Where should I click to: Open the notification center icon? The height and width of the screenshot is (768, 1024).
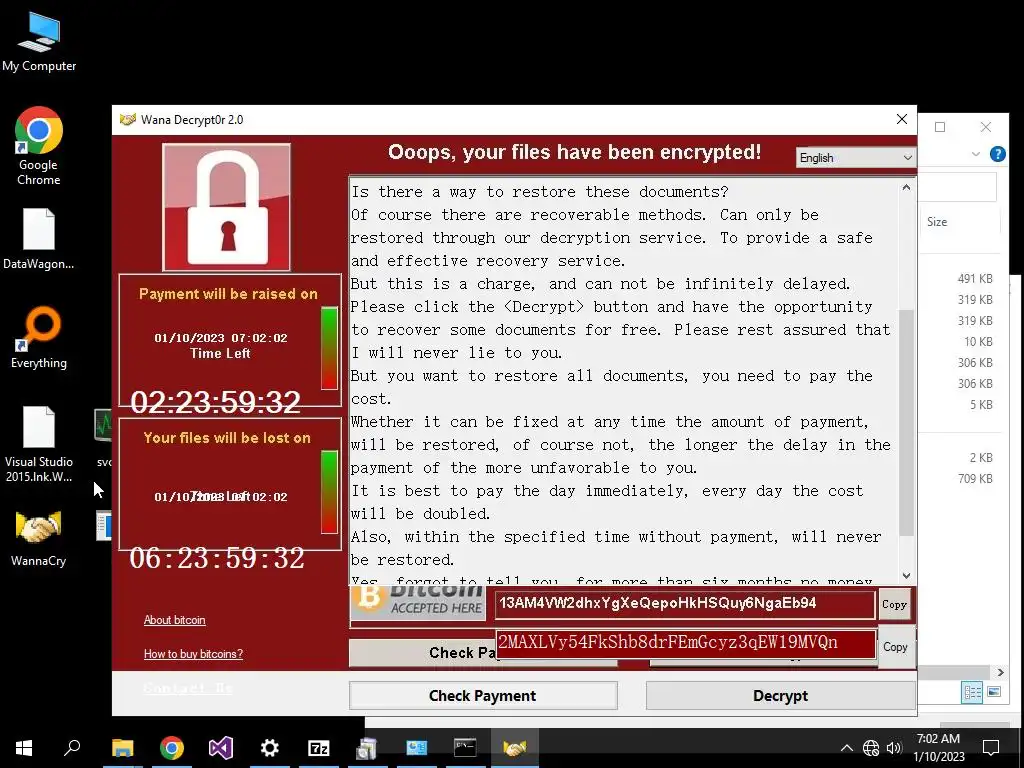click(x=991, y=748)
